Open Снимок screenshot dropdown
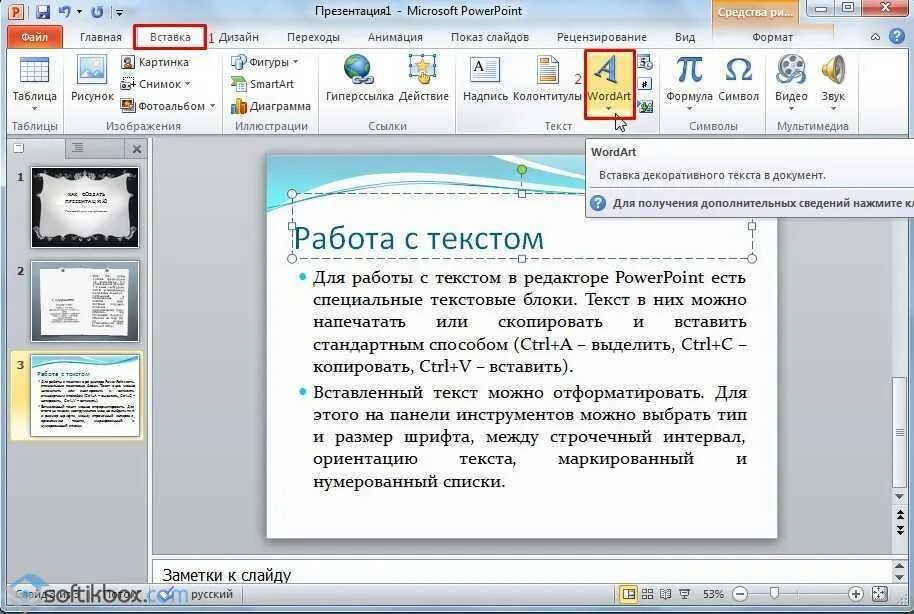Screen dimensions: 914x614 (x=156, y=84)
